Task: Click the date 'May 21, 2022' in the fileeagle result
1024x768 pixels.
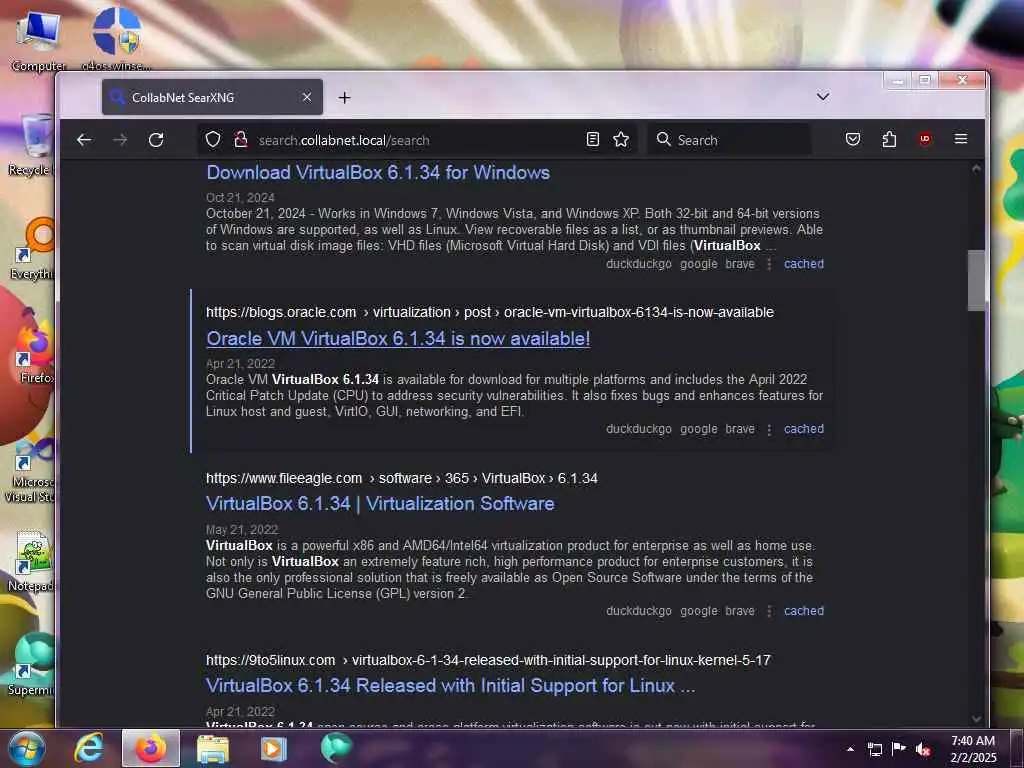Action: pyautogui.click(x=242, y=530)
